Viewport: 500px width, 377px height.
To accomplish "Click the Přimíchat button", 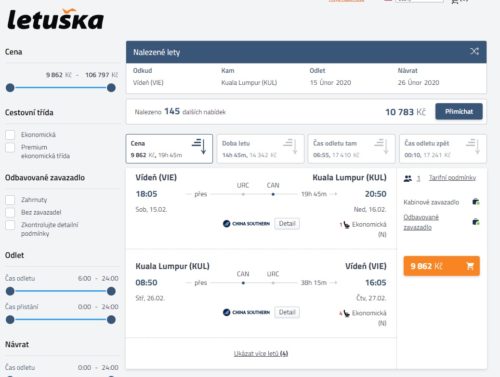I will 459,111.
